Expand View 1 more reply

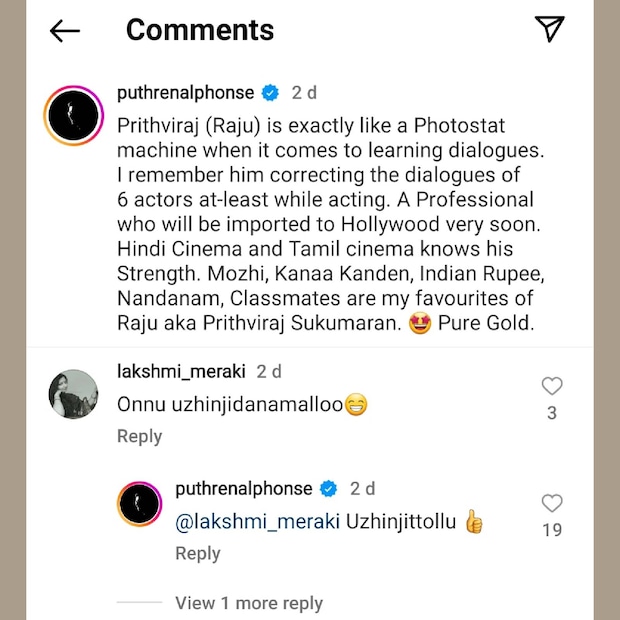(x=248, y=603)
